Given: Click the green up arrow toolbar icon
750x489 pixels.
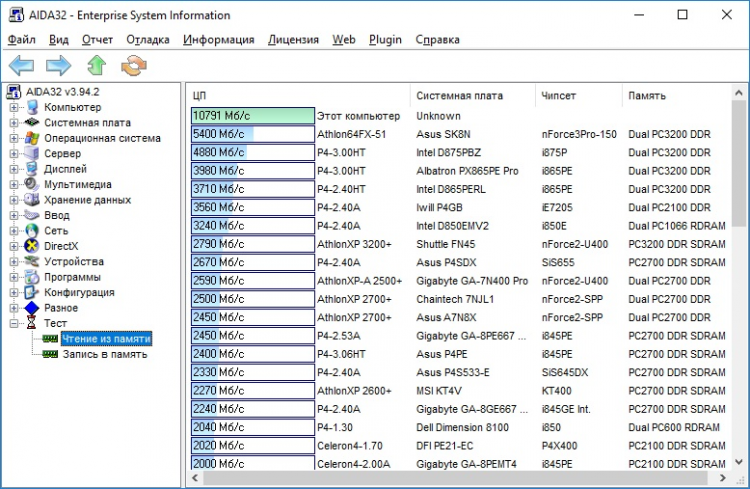Looking at the screenshot, I should [96, 66].
